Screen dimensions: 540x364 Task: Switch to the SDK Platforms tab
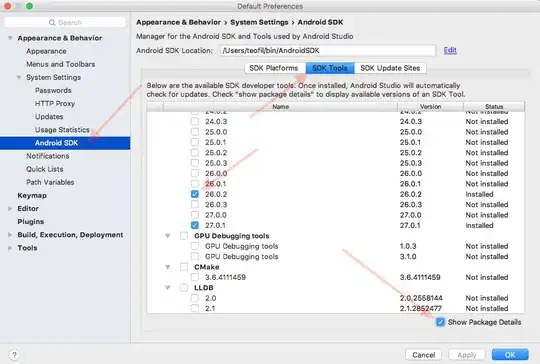(x=274, y=68)
